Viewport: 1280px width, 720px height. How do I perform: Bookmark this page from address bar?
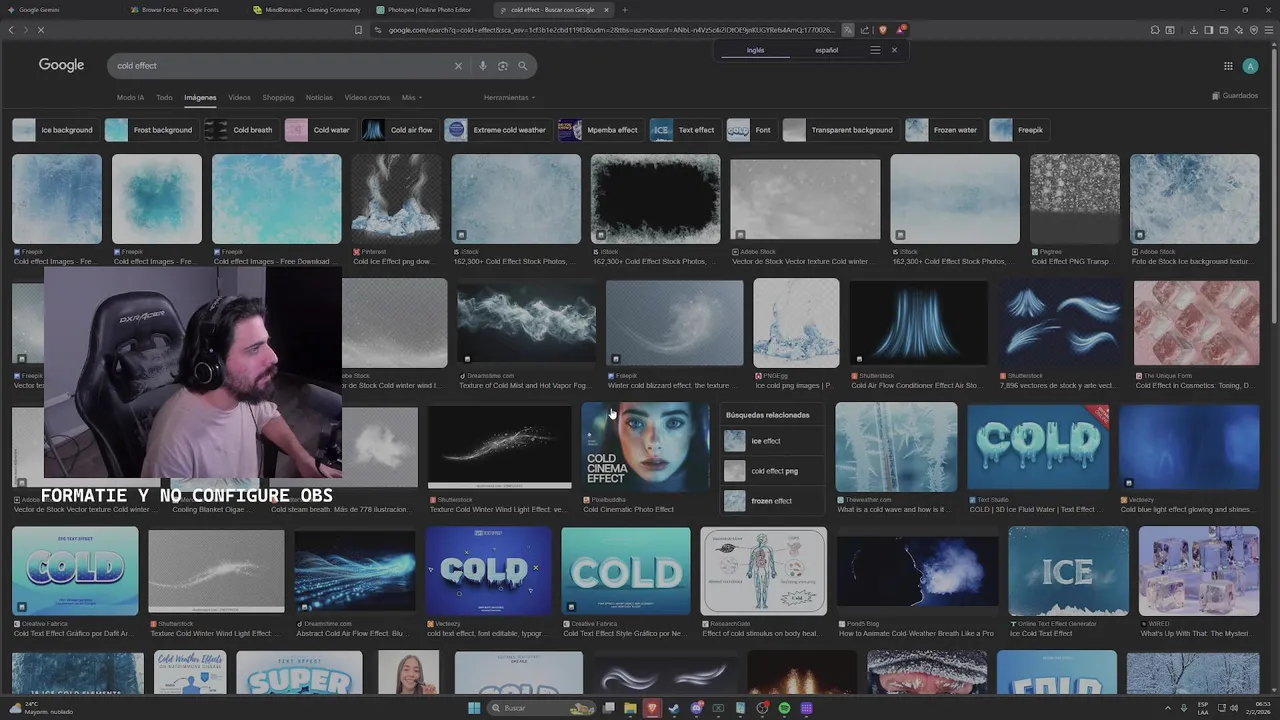(358, 30)
